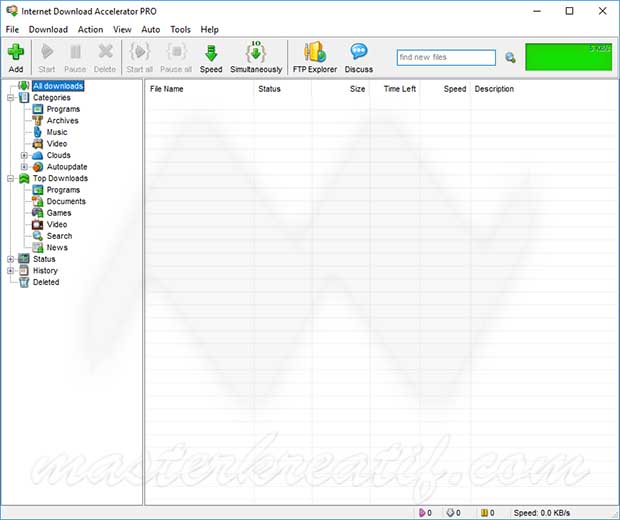Open the Discuss chat icon
This screenshot has width=620, height=520.
359,51
